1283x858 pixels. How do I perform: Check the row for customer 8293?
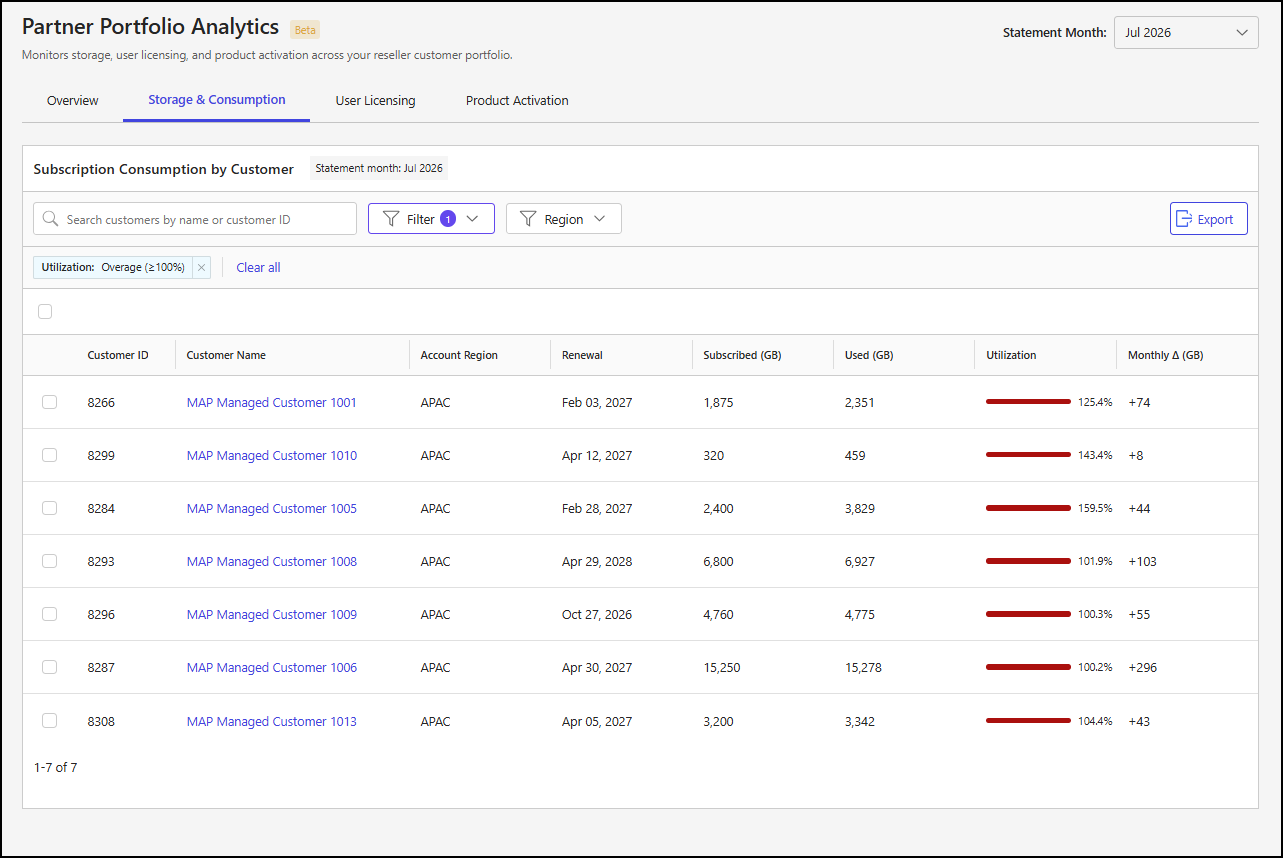click(49, 561)
